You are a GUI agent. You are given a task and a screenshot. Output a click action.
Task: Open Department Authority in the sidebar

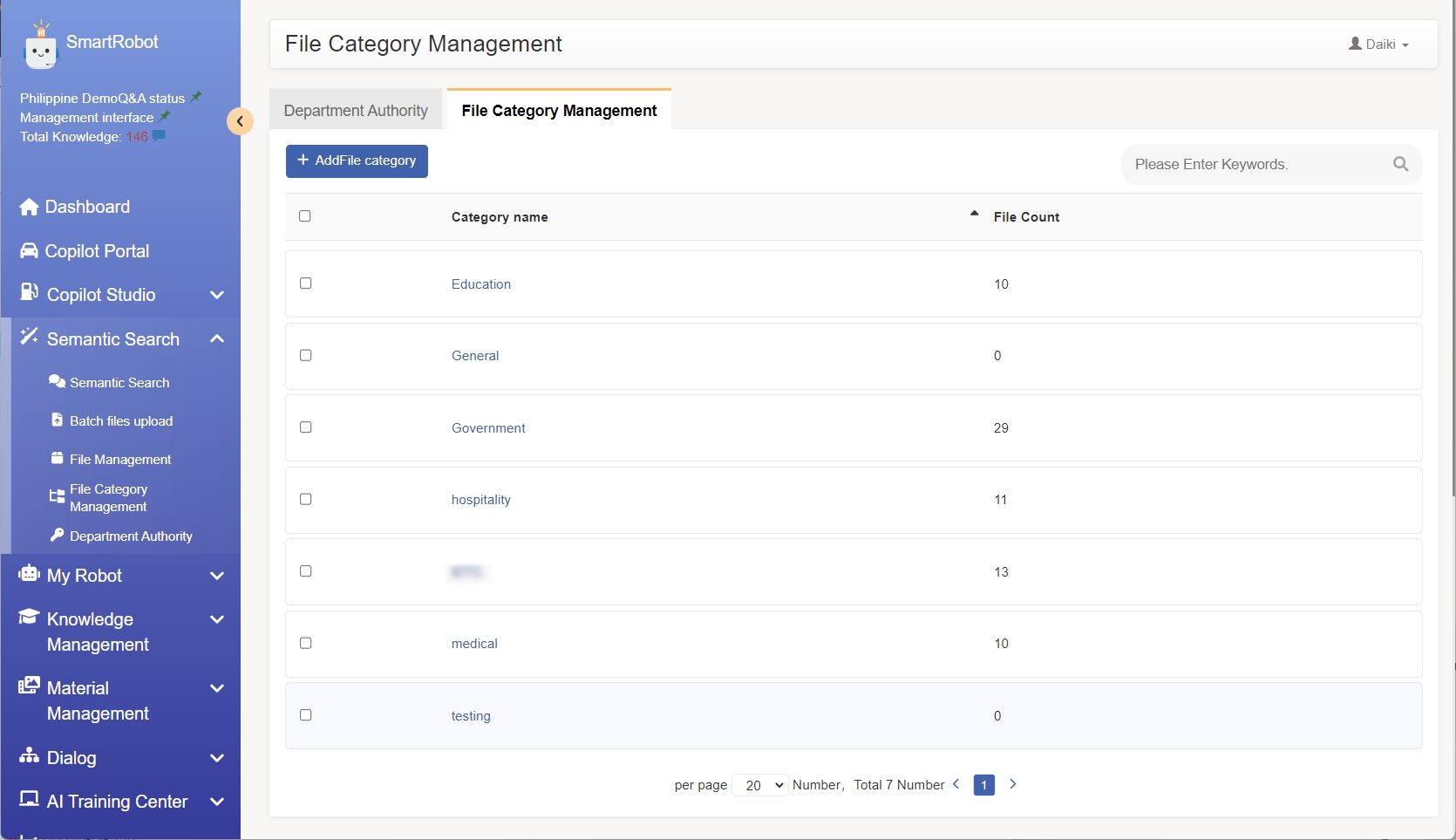click(131, 536)
